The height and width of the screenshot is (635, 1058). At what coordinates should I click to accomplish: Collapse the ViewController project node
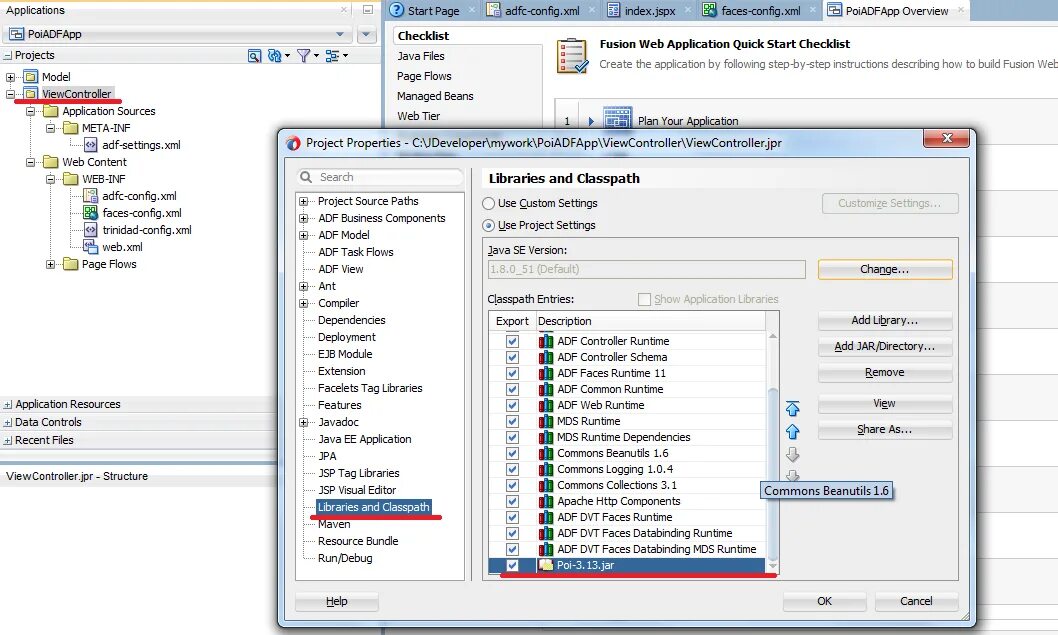(11, 94)
